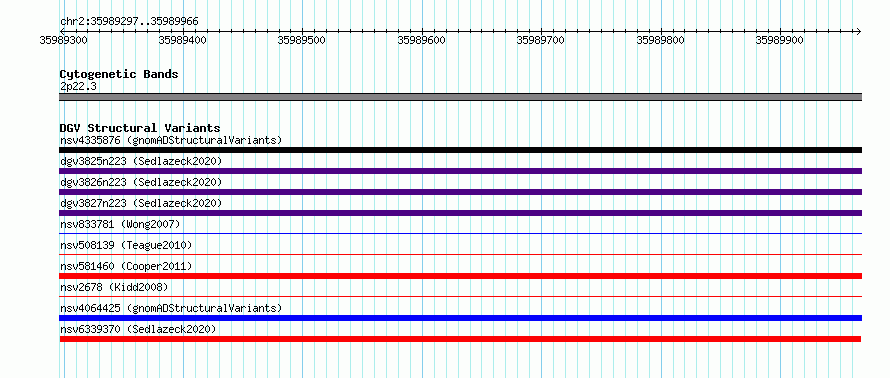Click the 35989600 ruler tick label
The image size is (890, 378).
click(x=422, y=40)
